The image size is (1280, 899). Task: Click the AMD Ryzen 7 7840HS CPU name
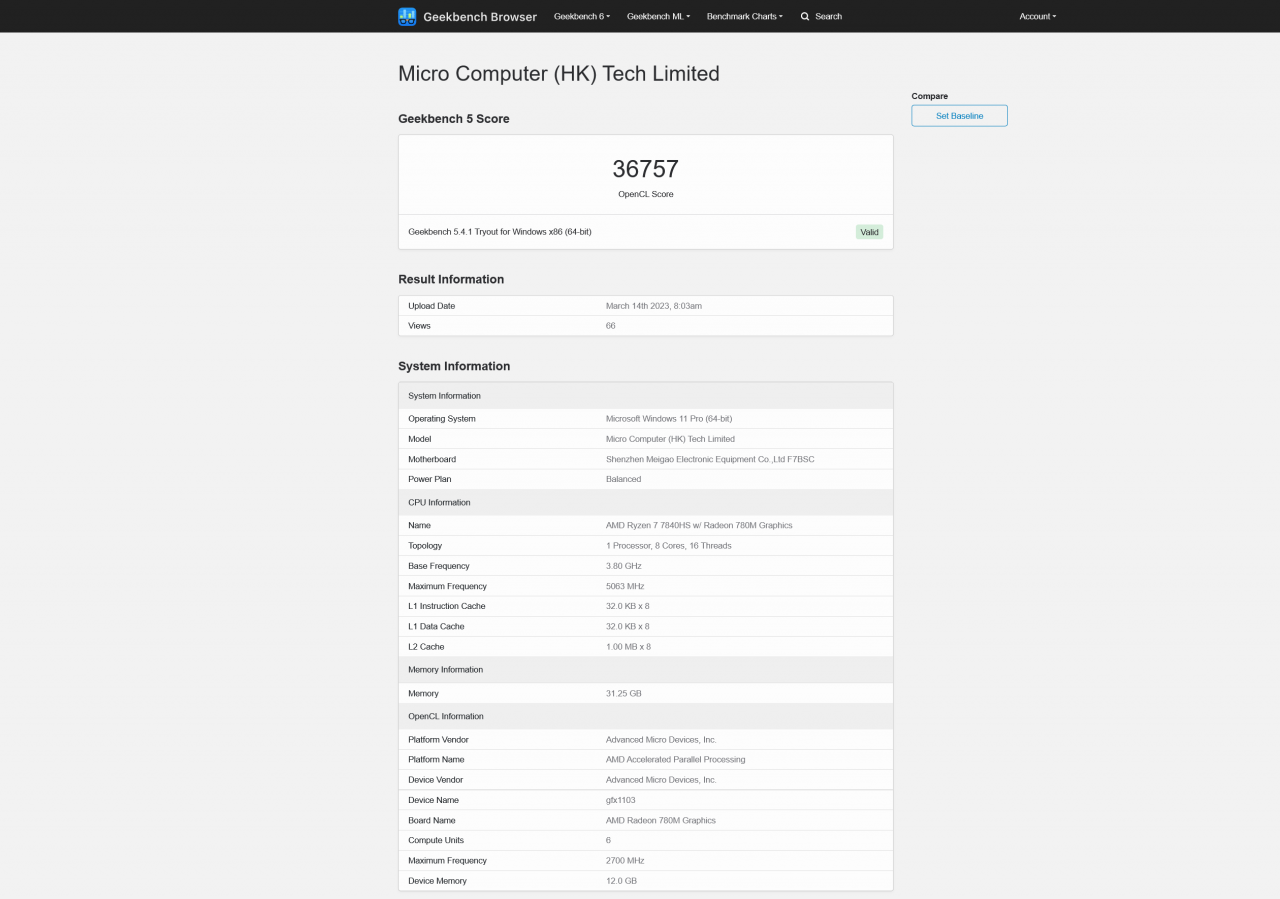[x=699, y=525]
